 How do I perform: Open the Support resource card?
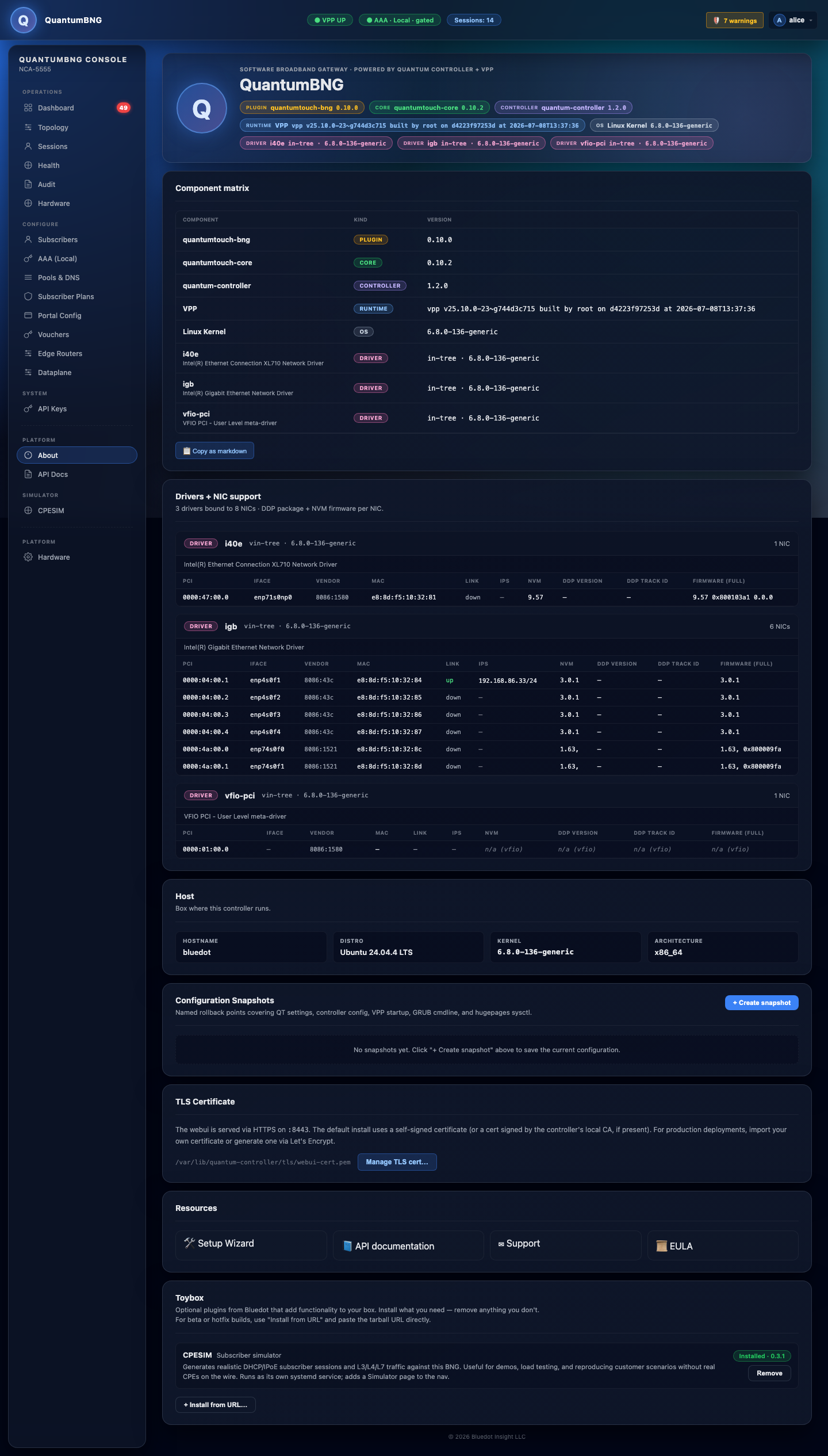click(565, 1245)
